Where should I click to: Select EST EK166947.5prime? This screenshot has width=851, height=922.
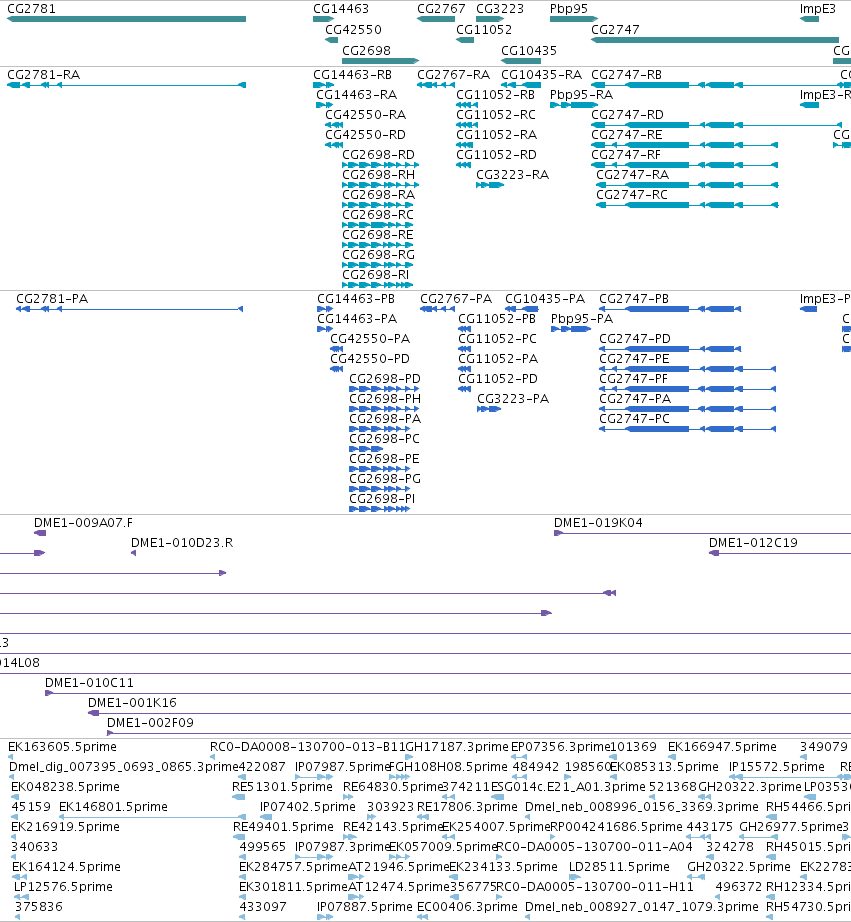coord(722,747)
